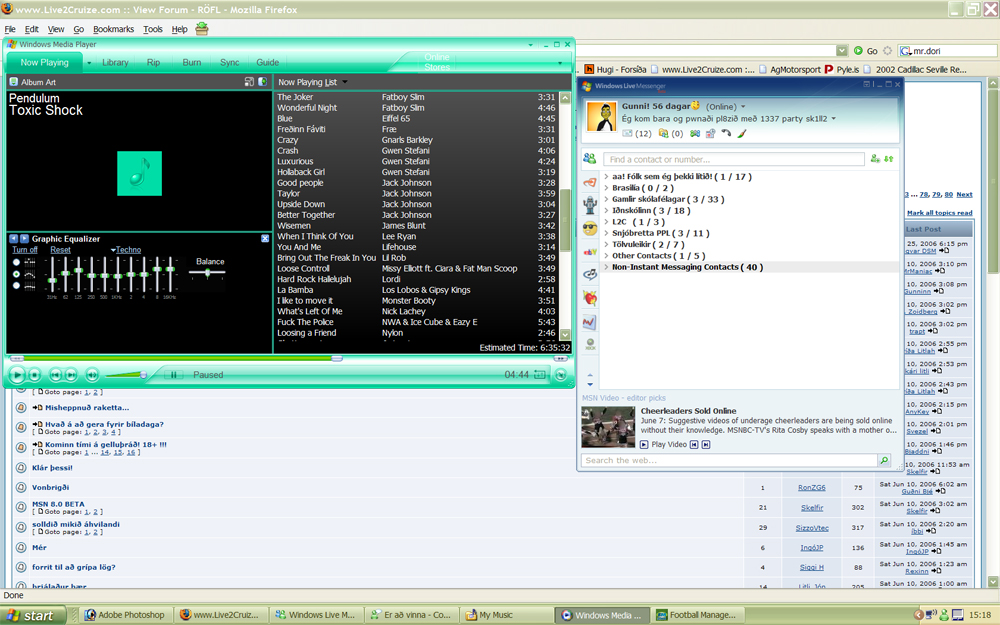
Task: Open the Now Playing tab options arrow
Action: [x=89, y=62]
